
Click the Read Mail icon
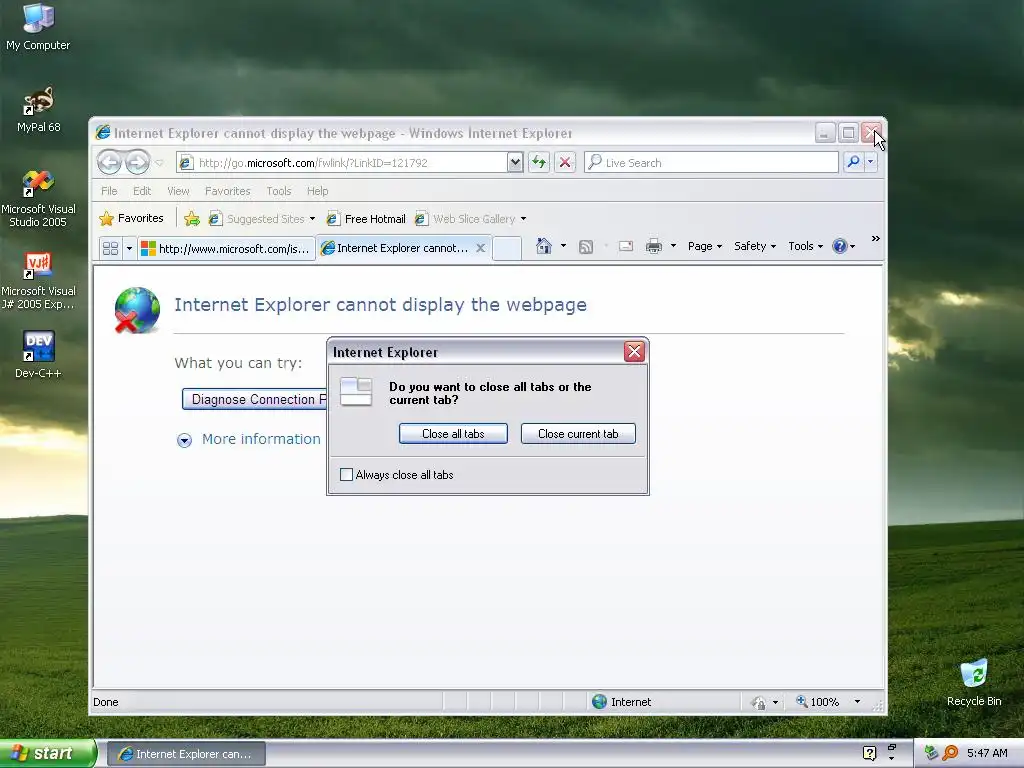coord(626,246)
